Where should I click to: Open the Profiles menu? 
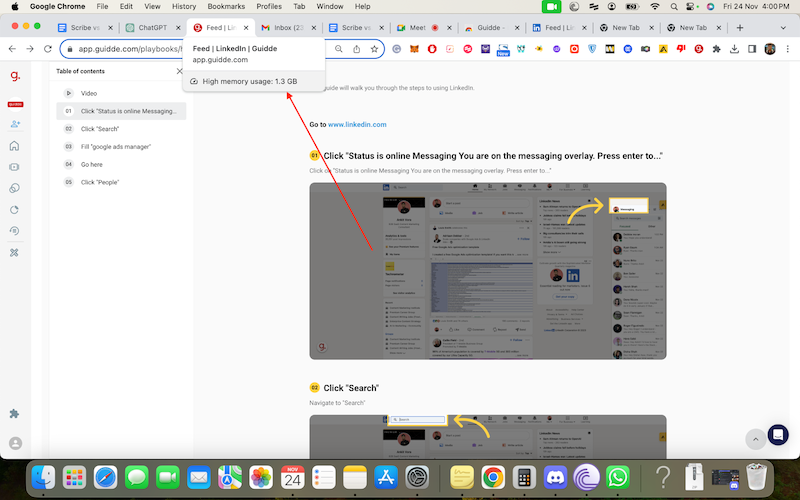tap(269, 6)
